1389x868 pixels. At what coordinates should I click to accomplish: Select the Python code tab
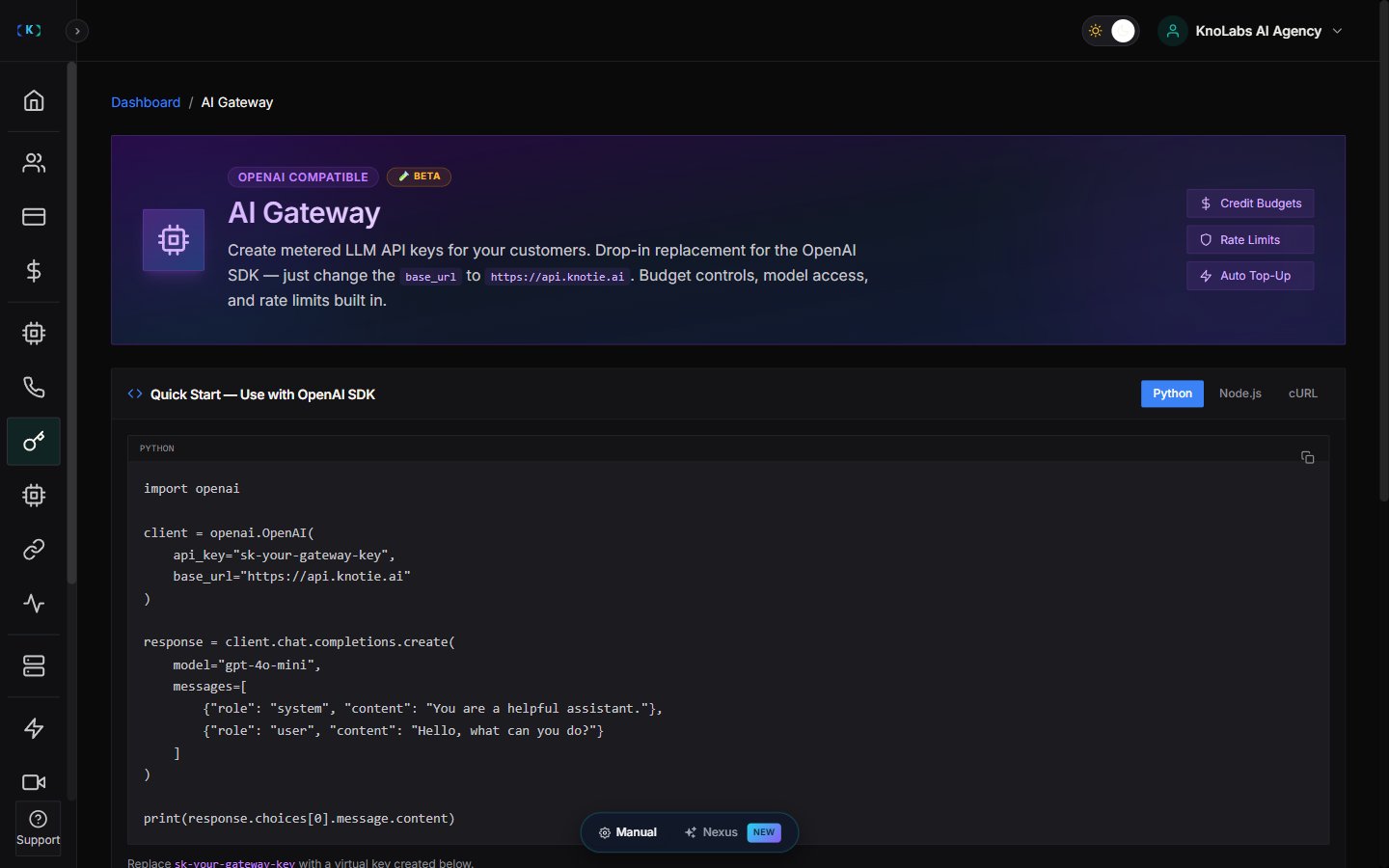pos(1172,393)
